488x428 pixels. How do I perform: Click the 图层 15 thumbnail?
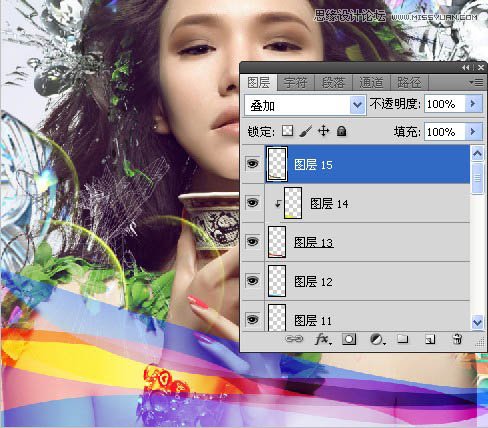point(277,164)
